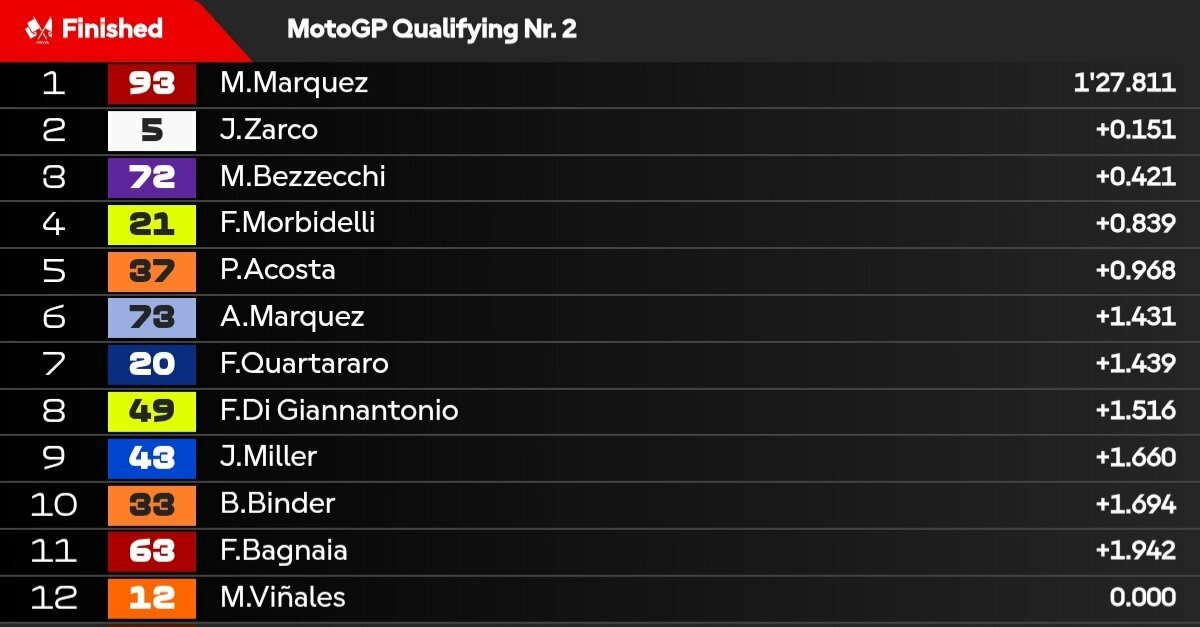Select MotoGP Qualifying Nr. 2 title
The image size is (1200, 627).
(432, 29)
